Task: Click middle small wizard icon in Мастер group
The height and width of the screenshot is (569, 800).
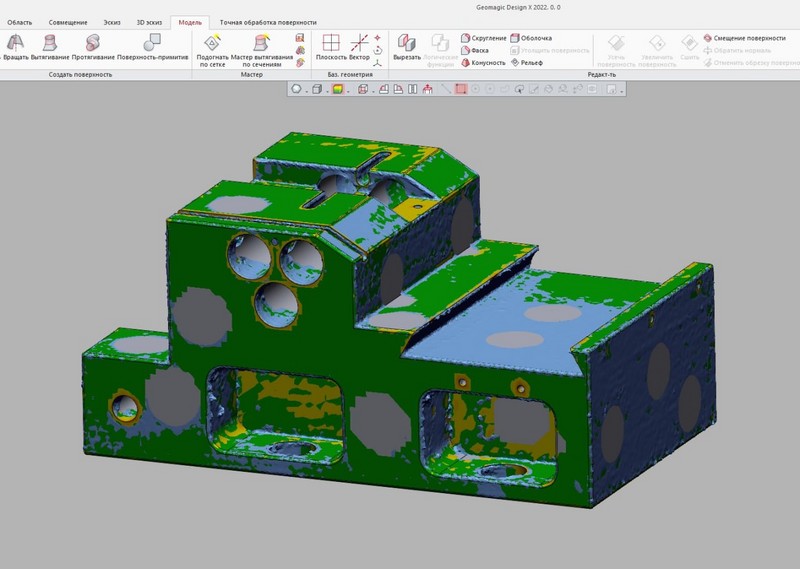Action: pyautogui.click(x=300, y=50)
